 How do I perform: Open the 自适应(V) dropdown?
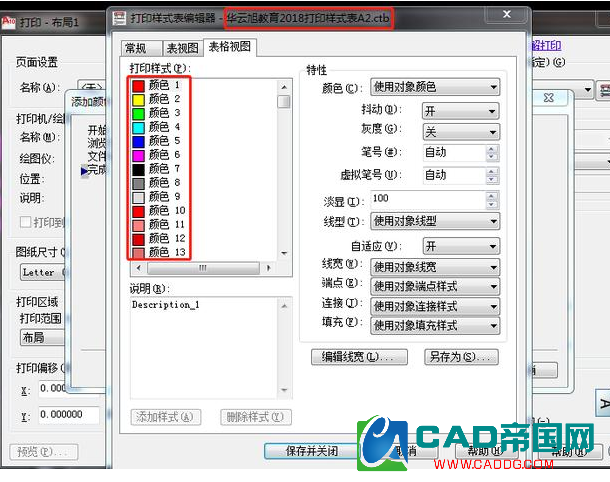(461, 246)
